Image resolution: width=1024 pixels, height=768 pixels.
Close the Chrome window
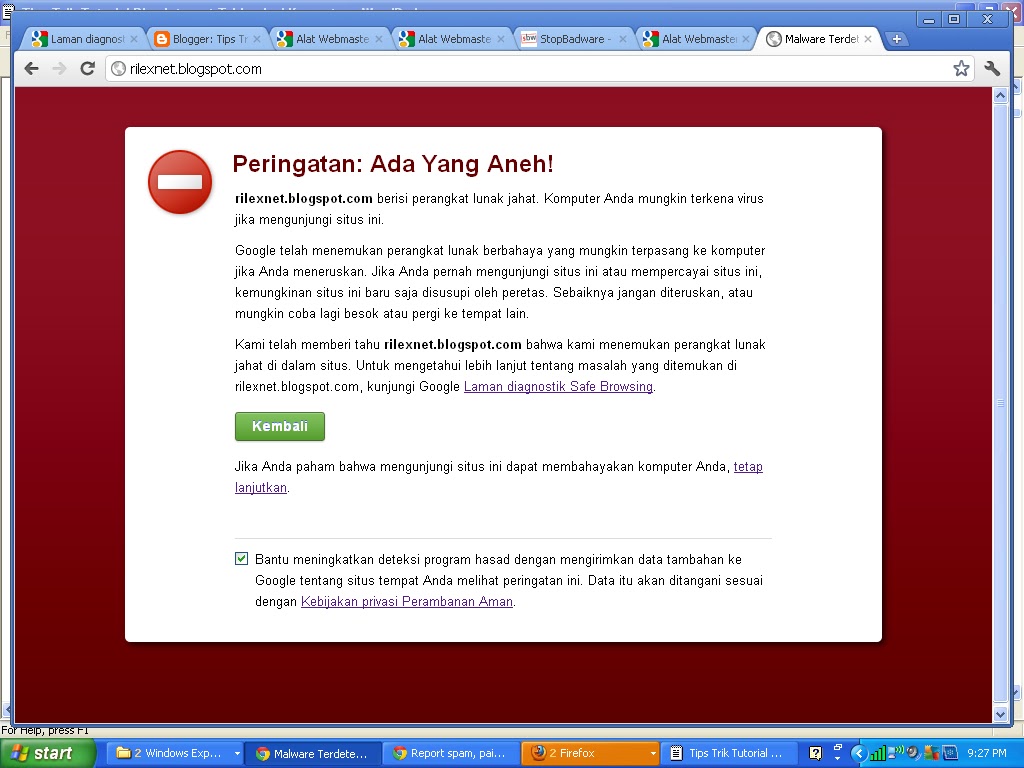[x=988, y=20]
